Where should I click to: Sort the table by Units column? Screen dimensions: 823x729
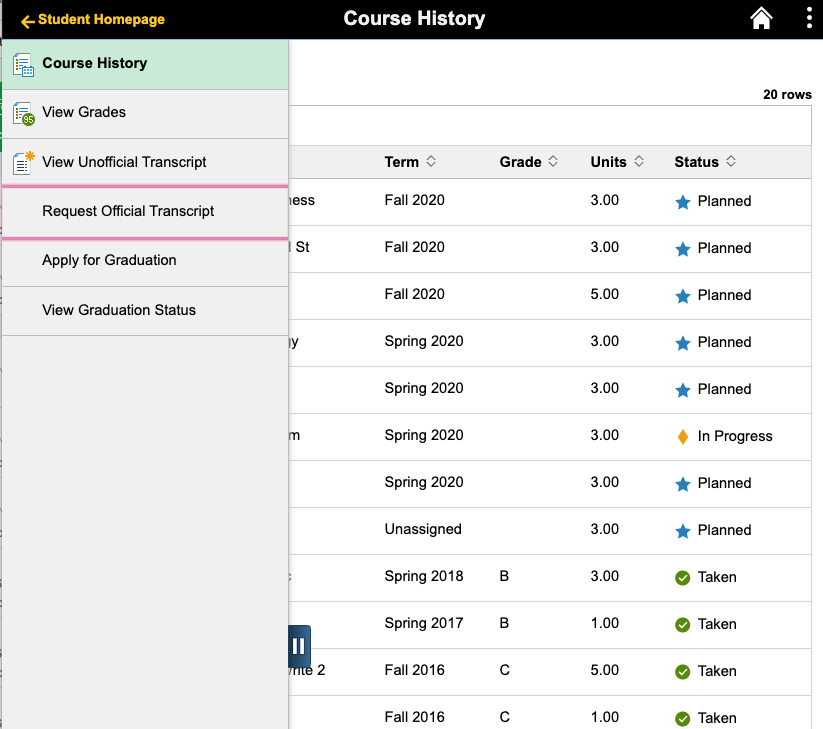[x=617, y=162]
